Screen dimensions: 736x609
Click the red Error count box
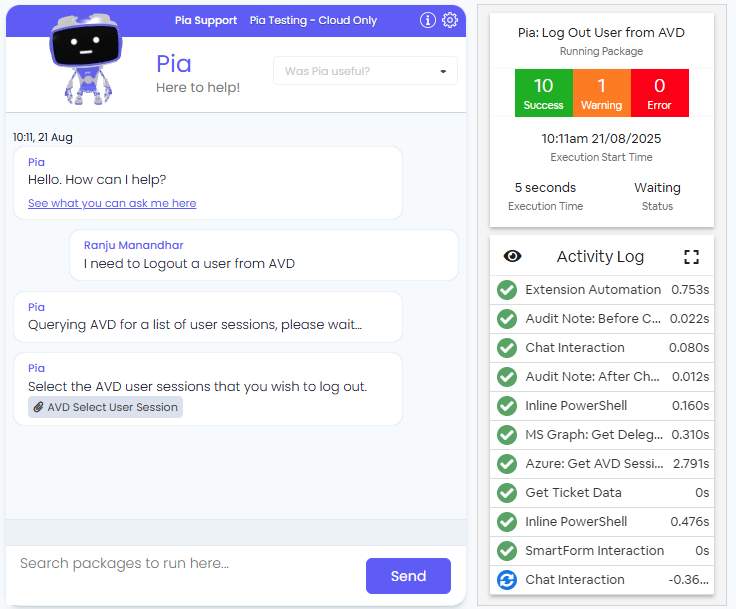659,93
